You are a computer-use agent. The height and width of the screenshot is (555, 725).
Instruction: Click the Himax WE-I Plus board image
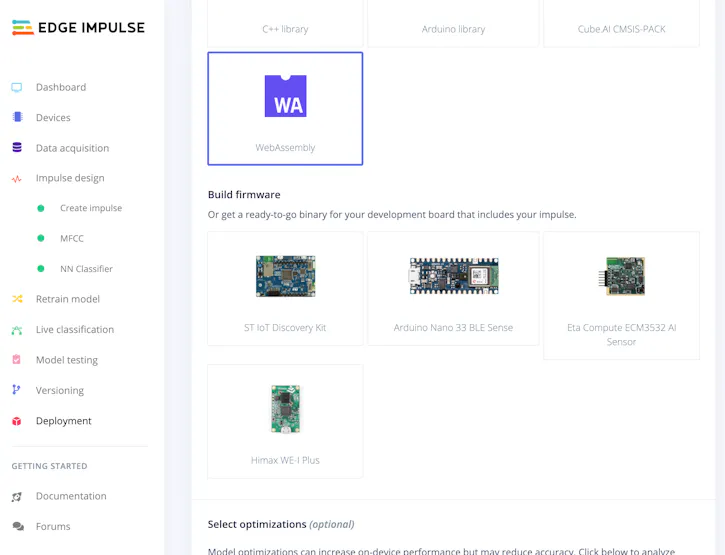pyautogui.click(x=285, y=409)
